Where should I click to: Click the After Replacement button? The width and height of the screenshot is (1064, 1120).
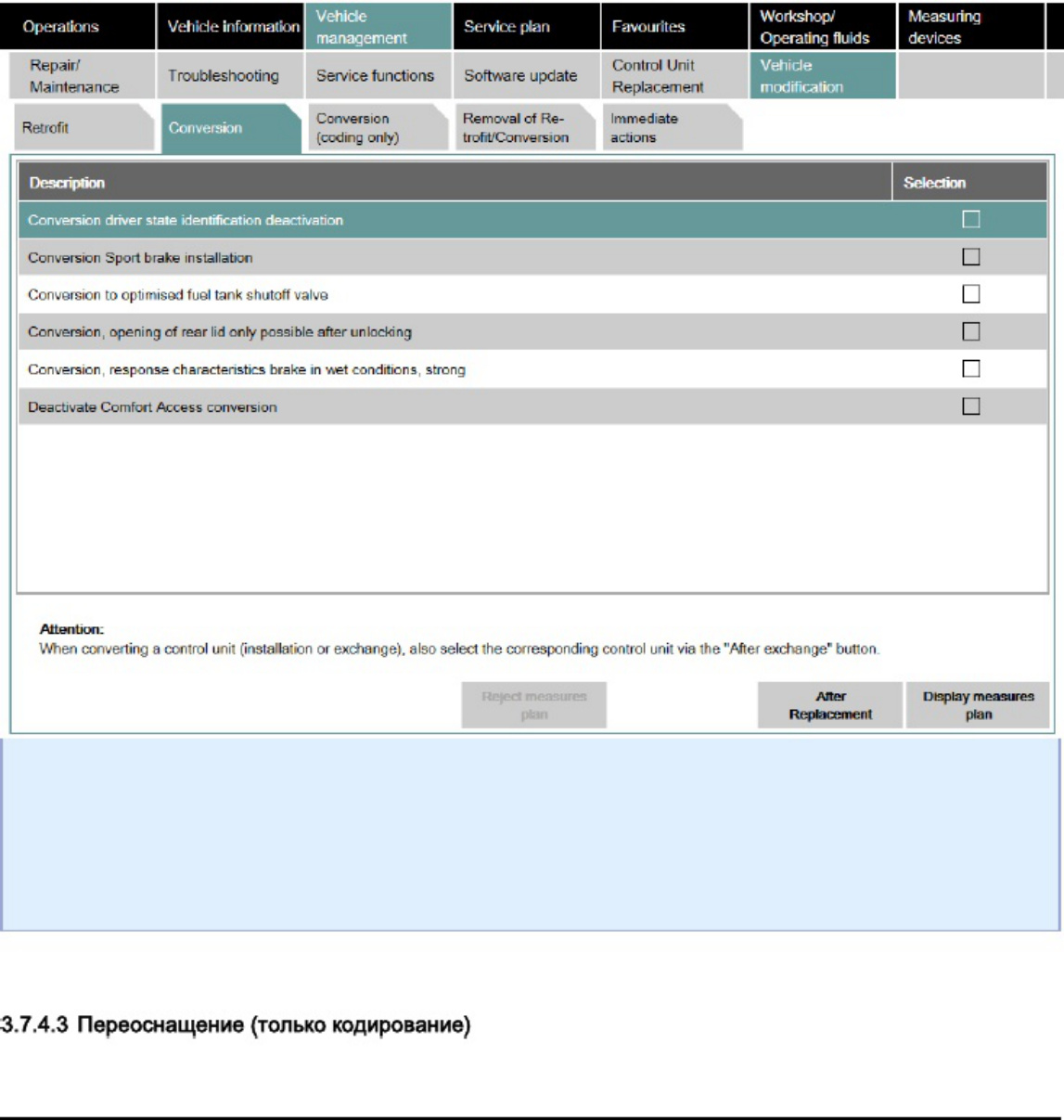click(x=830, y=705)
